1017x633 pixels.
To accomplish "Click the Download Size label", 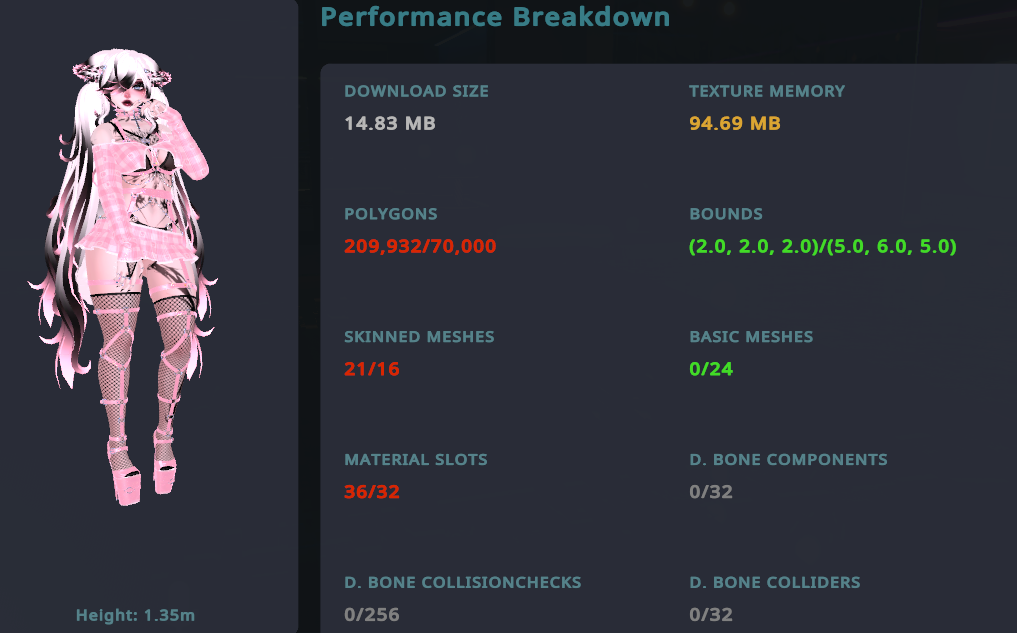I will [416, 91].
